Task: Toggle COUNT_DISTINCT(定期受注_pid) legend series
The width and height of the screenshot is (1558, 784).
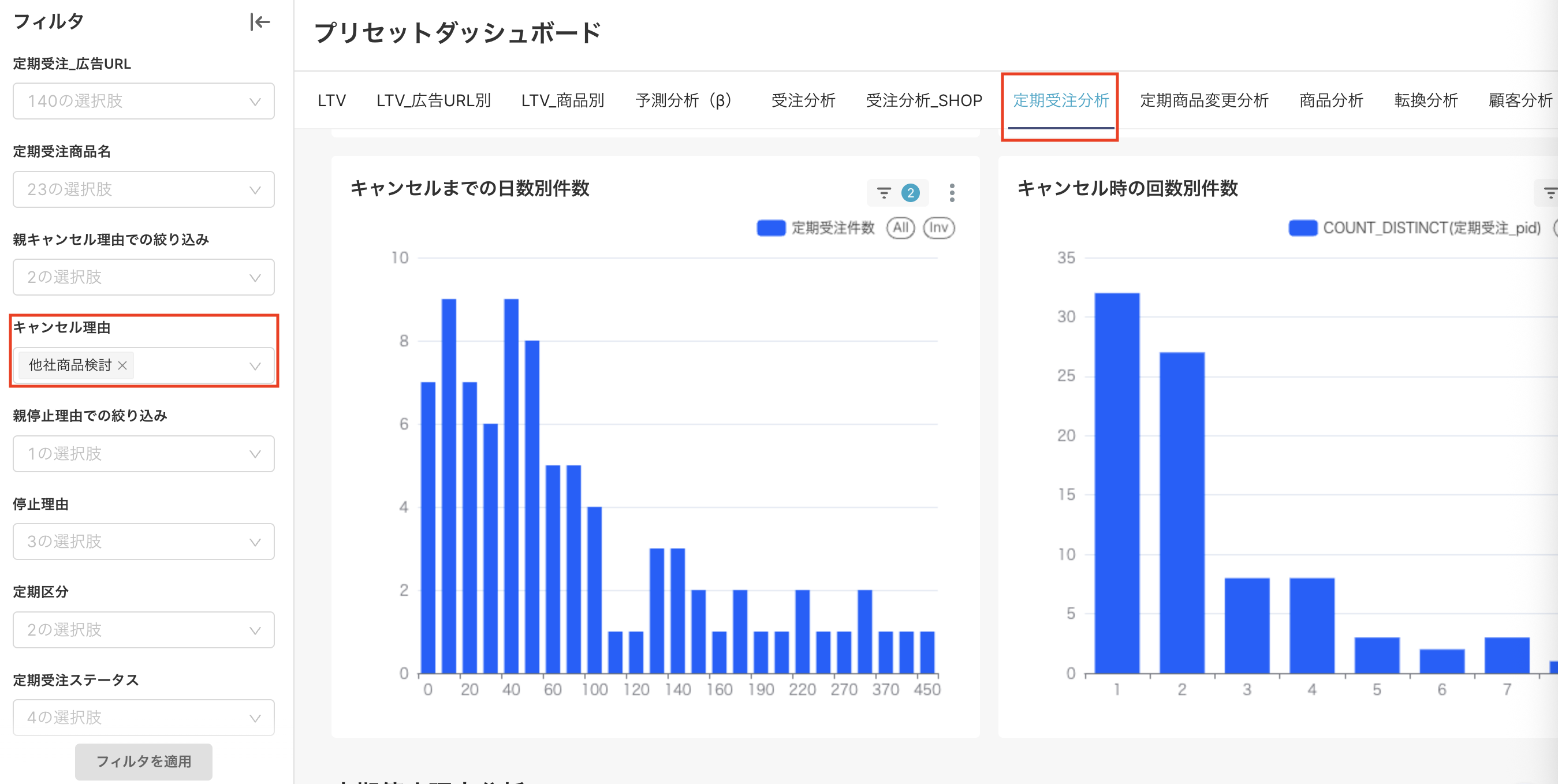Action: click(1415, 228)
